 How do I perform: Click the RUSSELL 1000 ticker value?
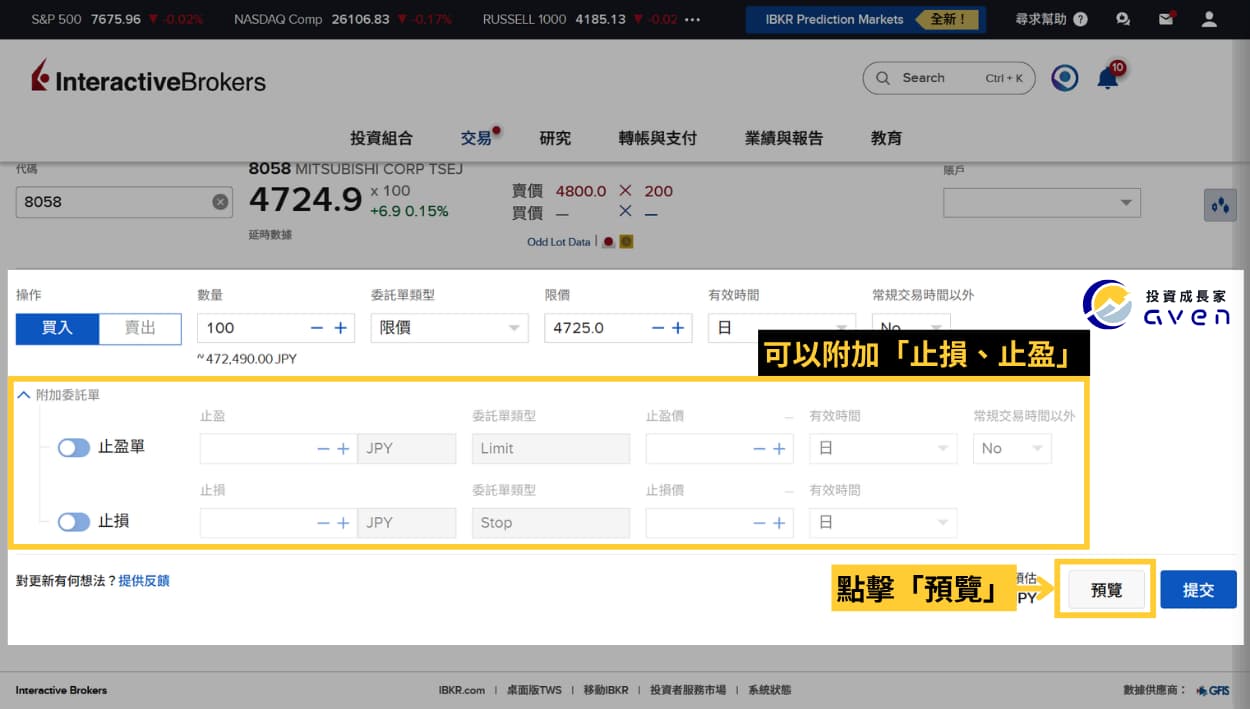[600, 19]
